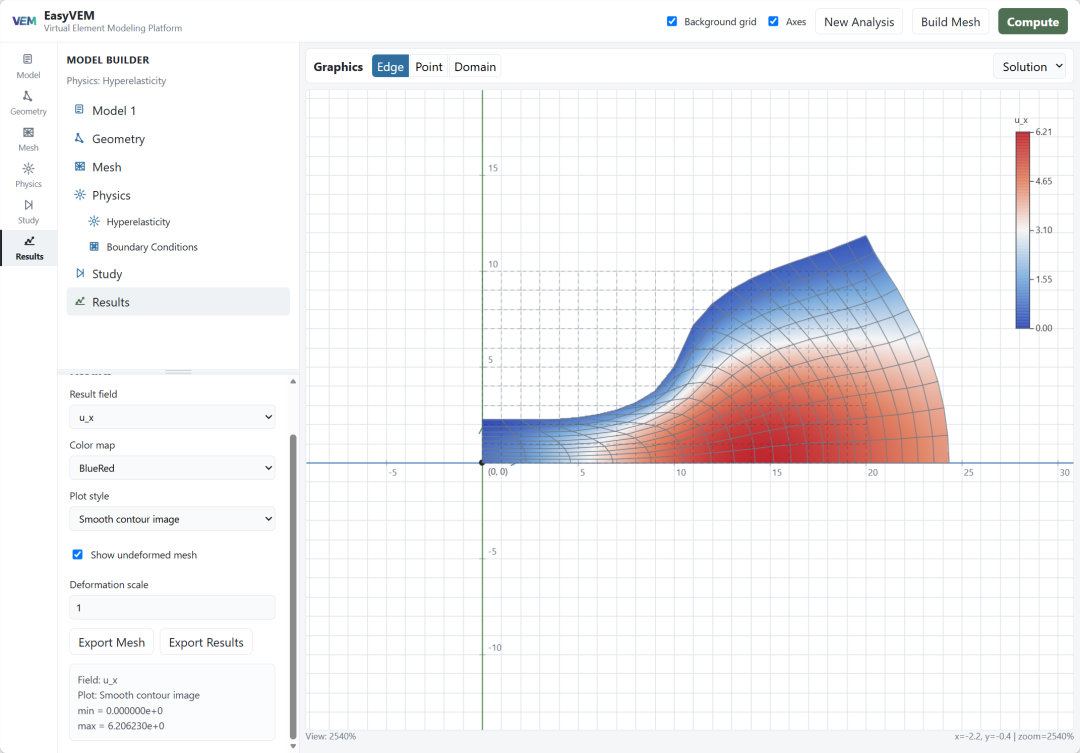Select the Domain graphics tab

click(x=475, y=67)
